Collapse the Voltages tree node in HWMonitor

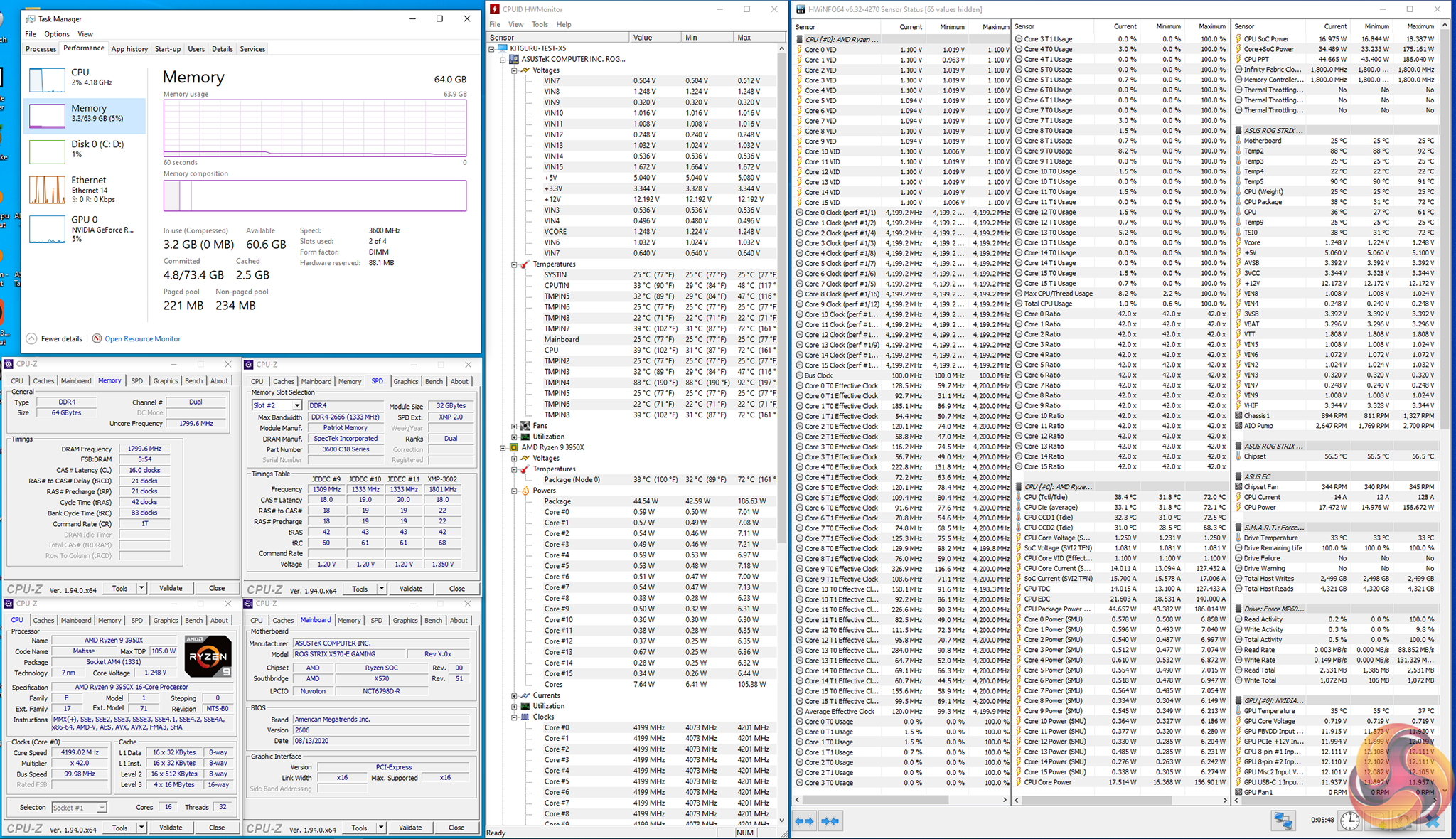(x=514, y=70)
